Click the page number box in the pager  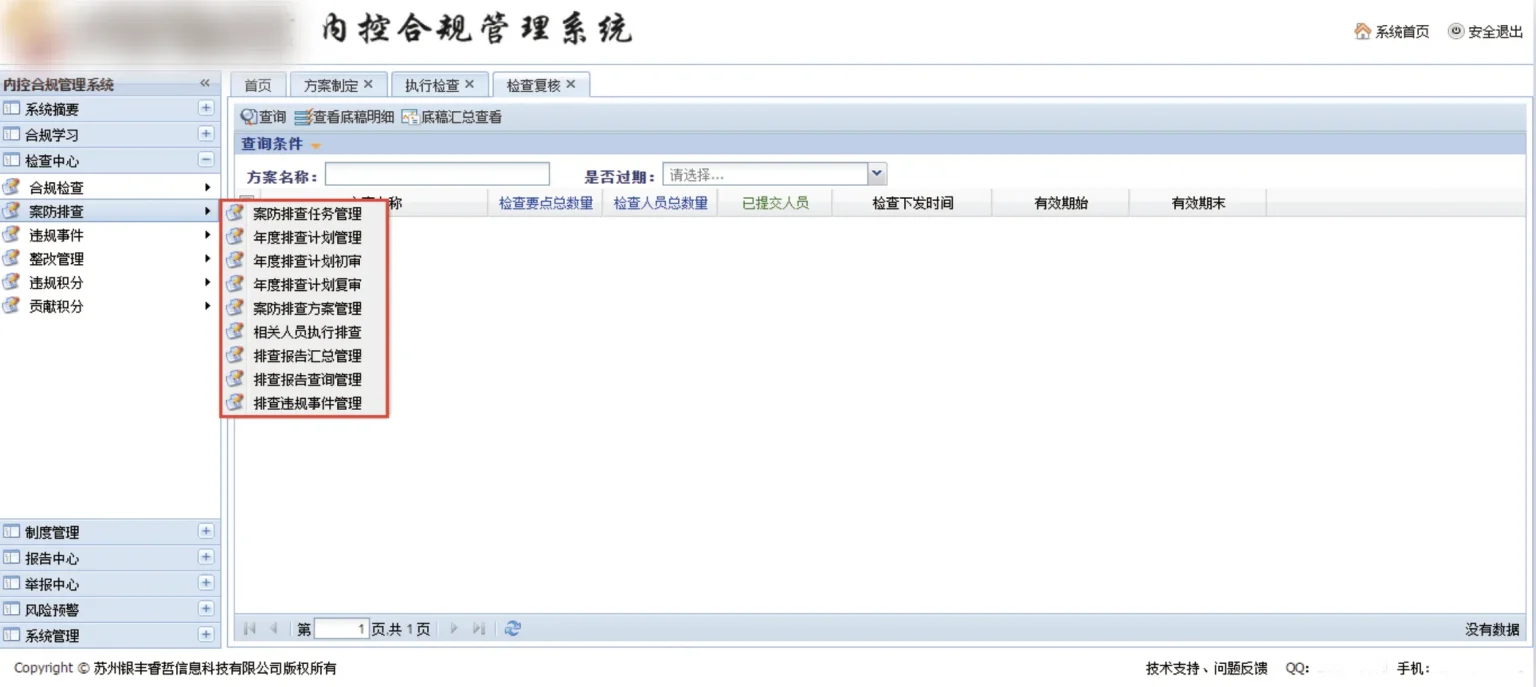(x=341, y=629)
